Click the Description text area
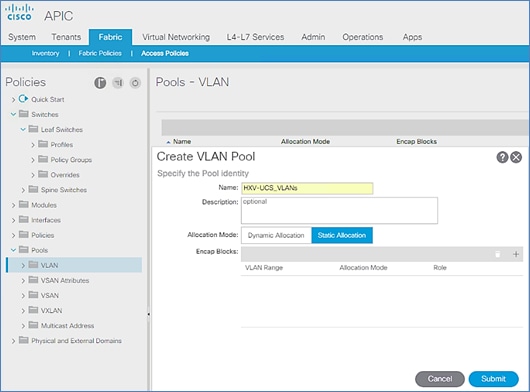The height and width of the screenshot is (392, 530). [339, 211]
